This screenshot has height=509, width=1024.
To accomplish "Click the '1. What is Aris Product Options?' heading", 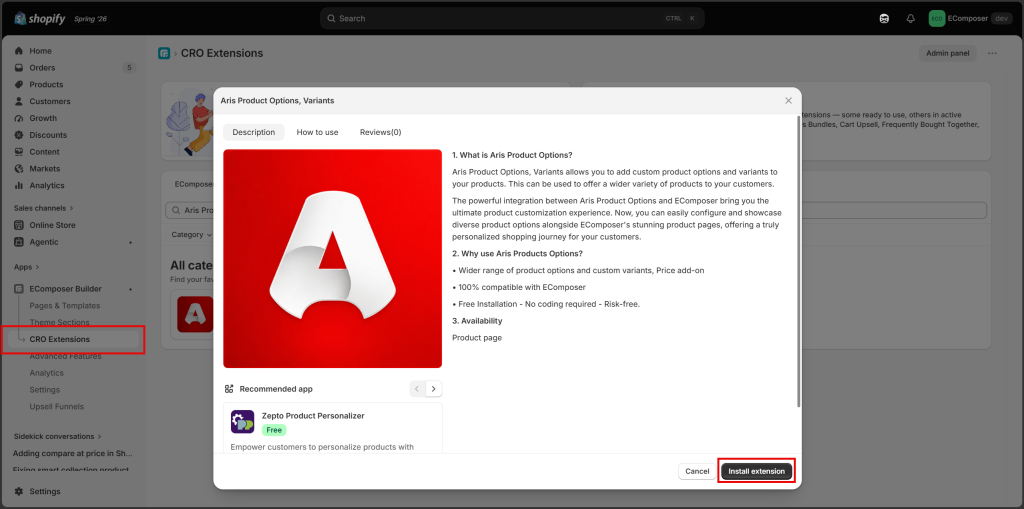I will tap(512, 155).
